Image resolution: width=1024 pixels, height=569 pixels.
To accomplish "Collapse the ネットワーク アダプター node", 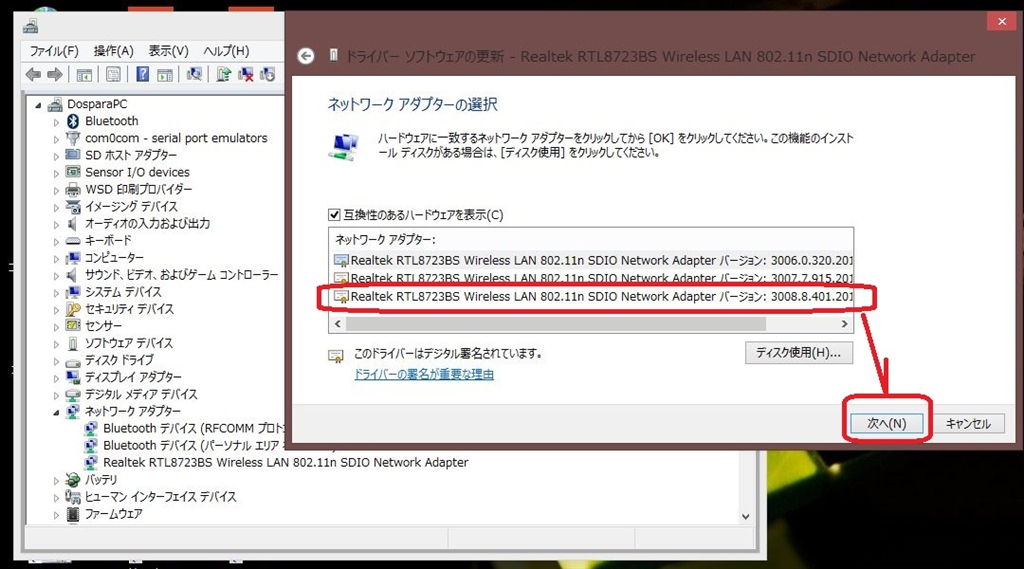I will click(x=56, y=412).
